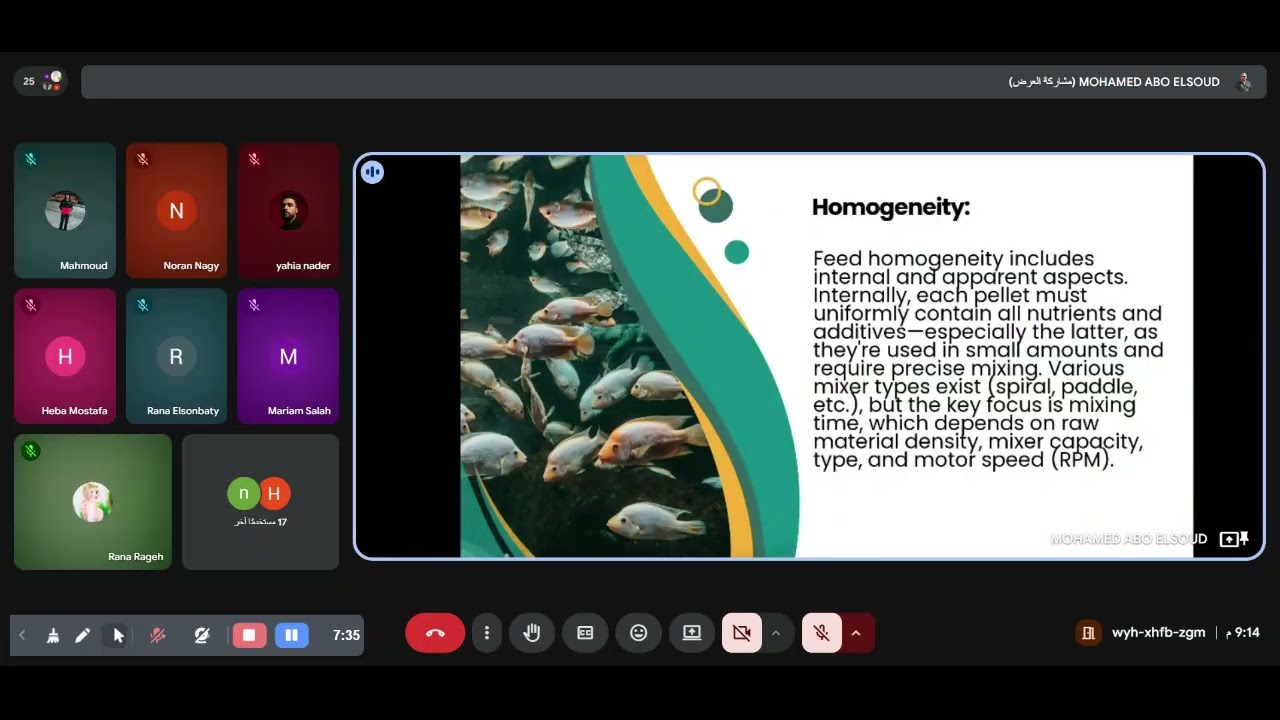Screen dimensions: 1280x720
Task: Click the Homogeneity slide heading
Action: (891, 208)
